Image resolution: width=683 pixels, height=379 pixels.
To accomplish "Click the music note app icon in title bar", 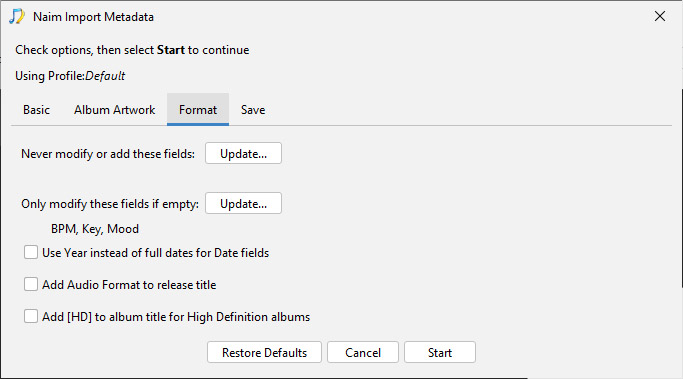I will tap(17, 17).
